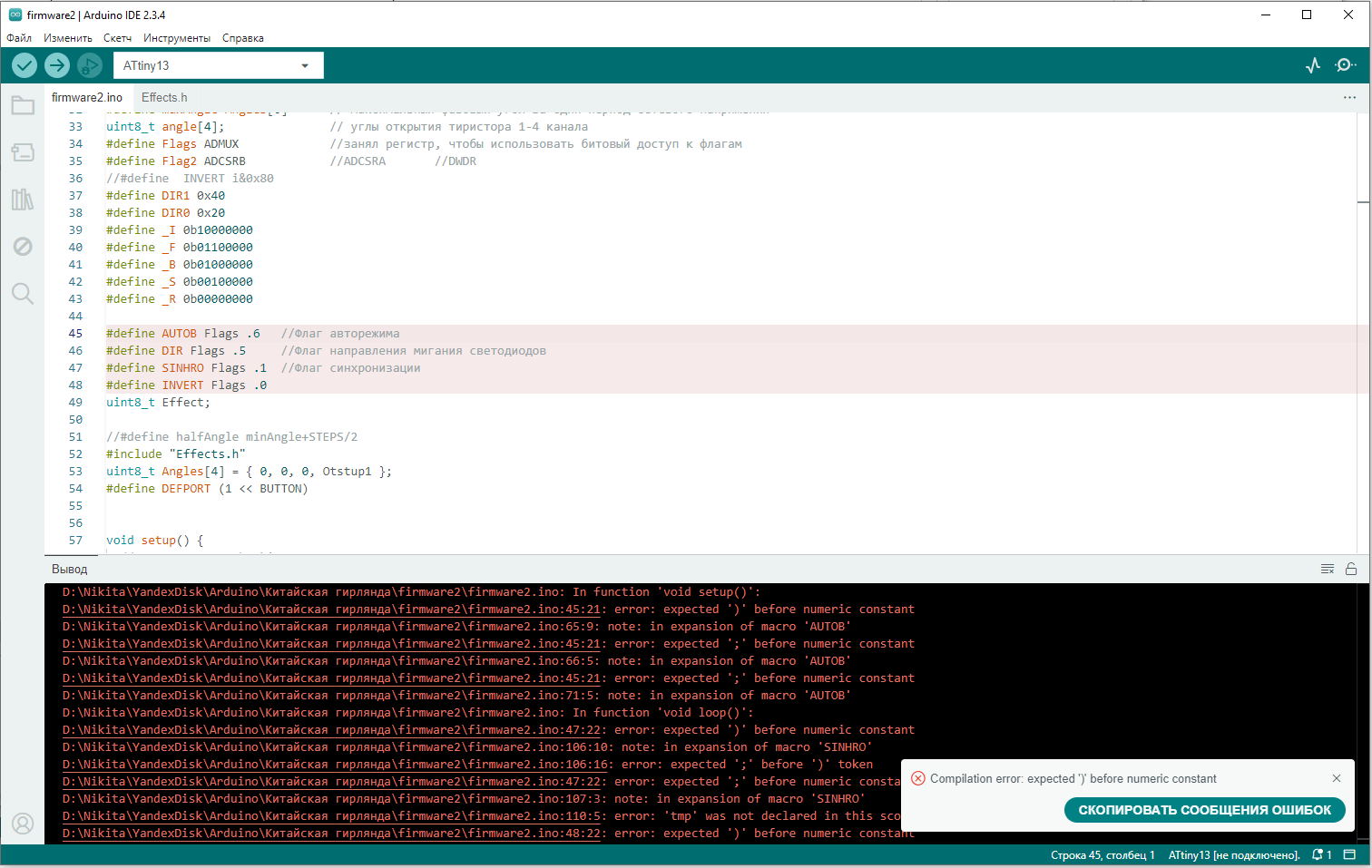Click code line '#define _F 0b01100000'
This screenshot has height=868, width=1372.
(180, 248)
